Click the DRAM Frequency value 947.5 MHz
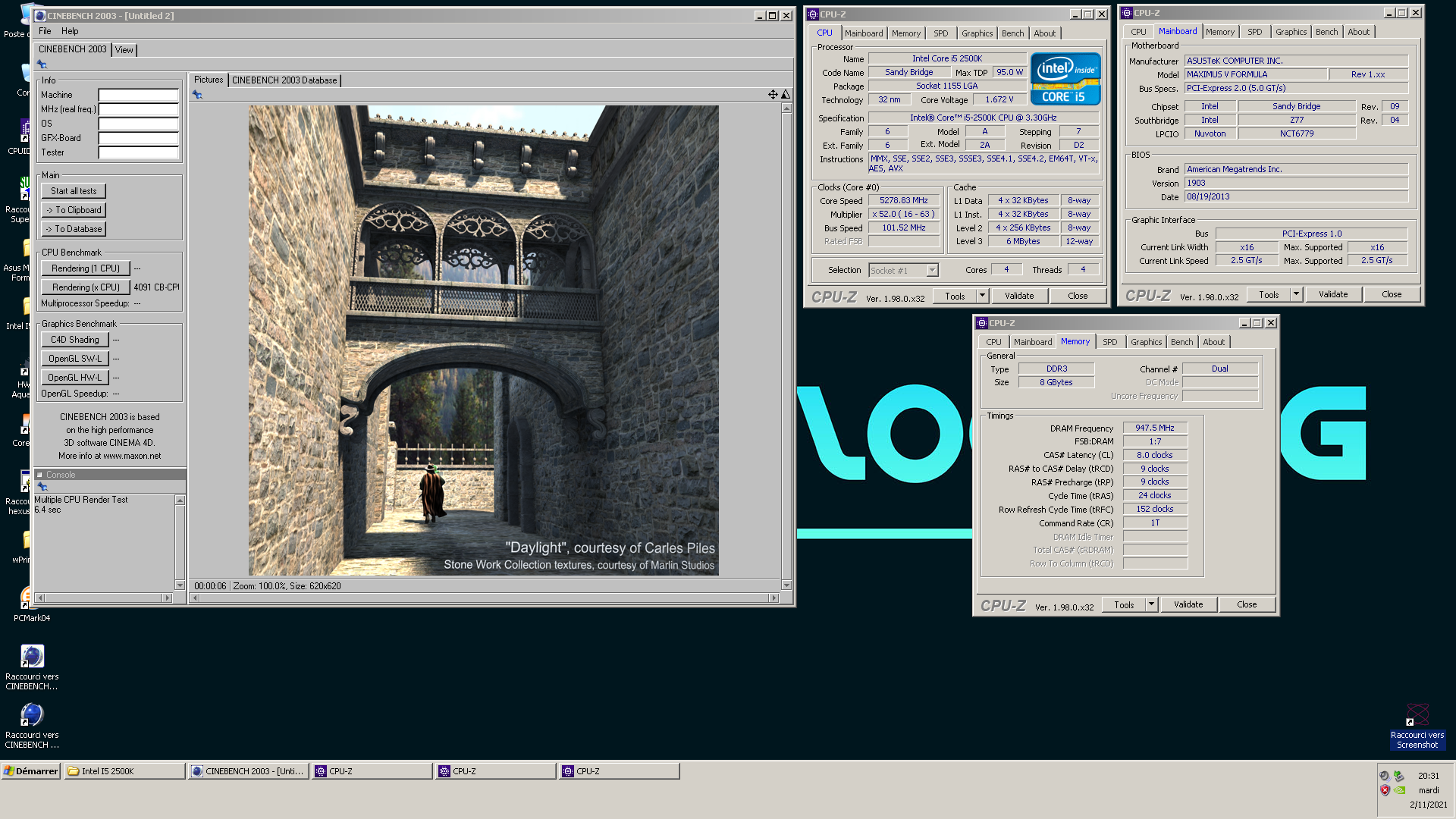This screenshot has height=819, width=1456. 1154,428
